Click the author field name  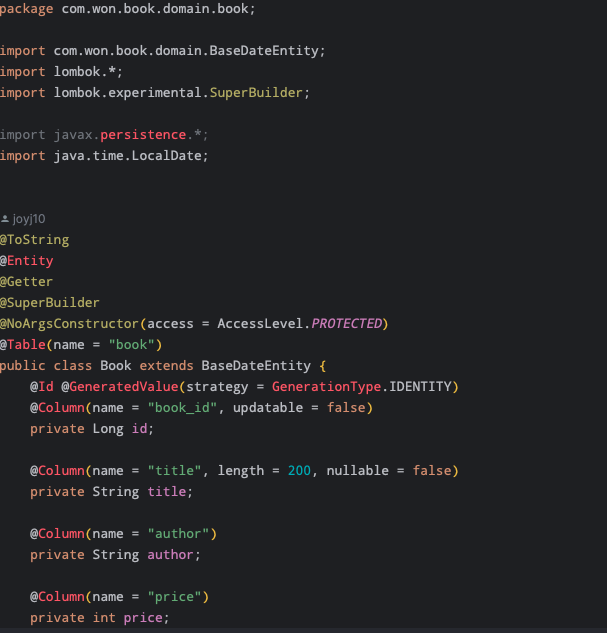point(170,555)
